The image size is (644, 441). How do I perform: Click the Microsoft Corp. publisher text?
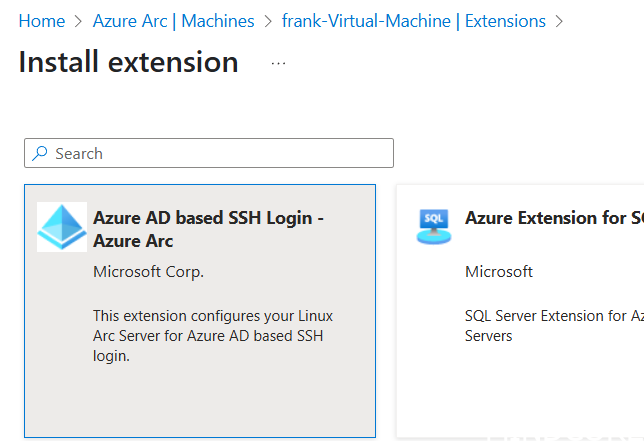tap(148, 271)
